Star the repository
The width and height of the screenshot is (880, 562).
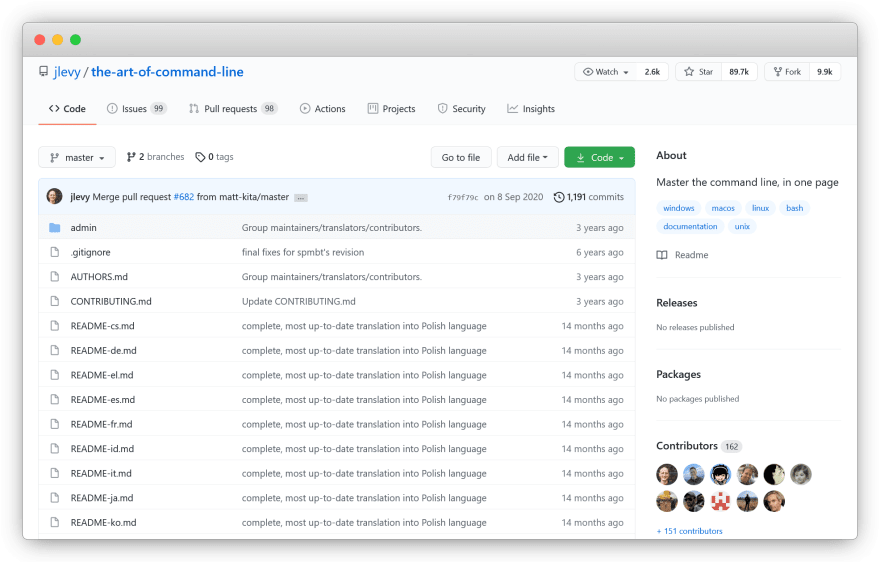coord(699,72)
